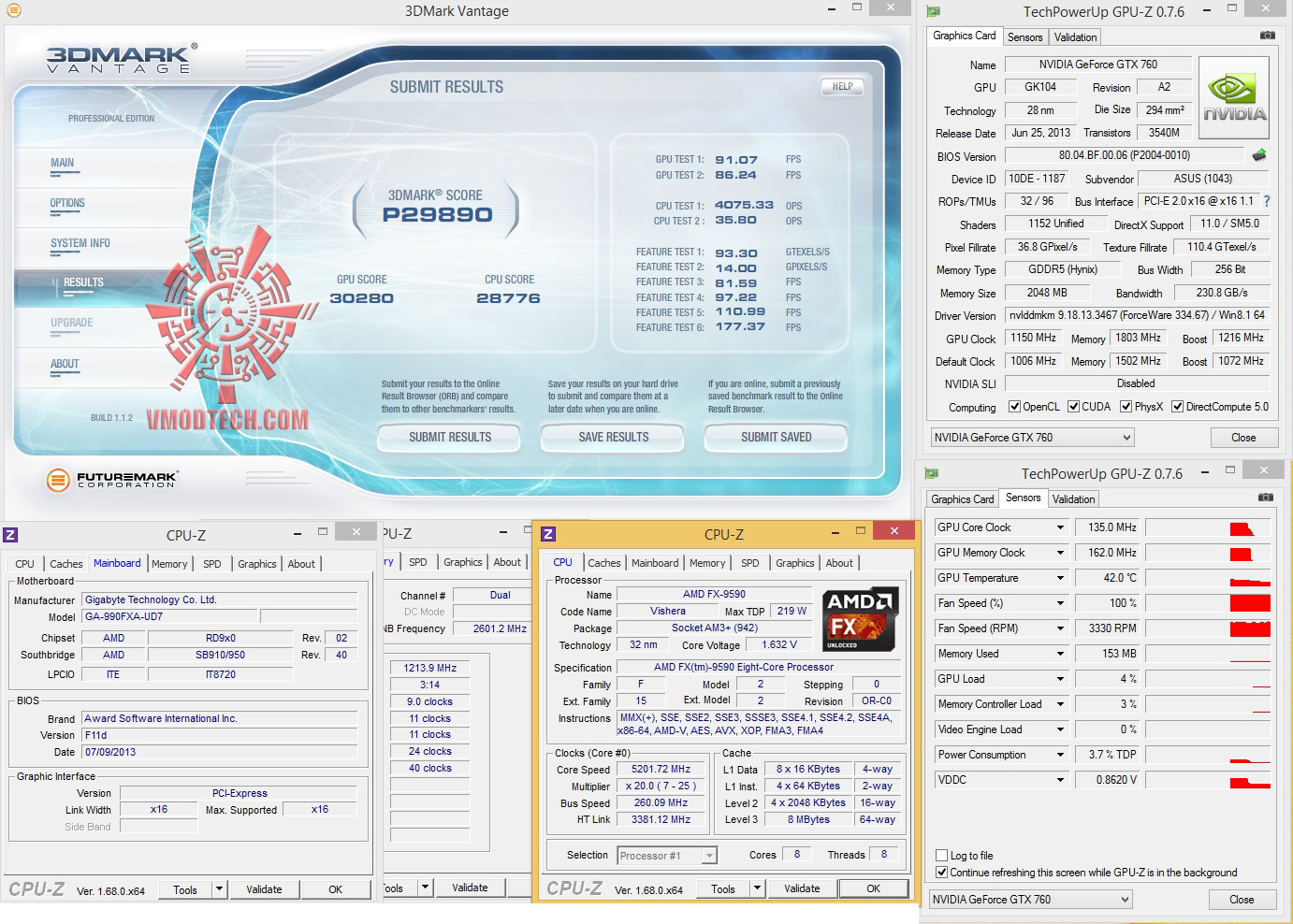Expand the GPU Load sensor dropdown
The image size is (1293, 924).
1060,679
